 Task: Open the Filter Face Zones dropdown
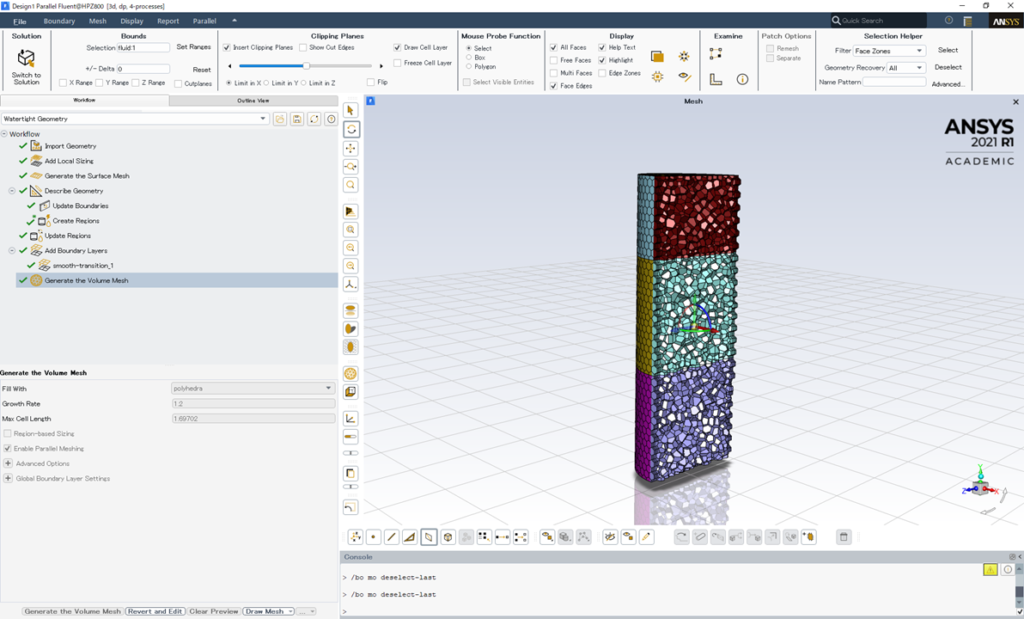point(889,50)
